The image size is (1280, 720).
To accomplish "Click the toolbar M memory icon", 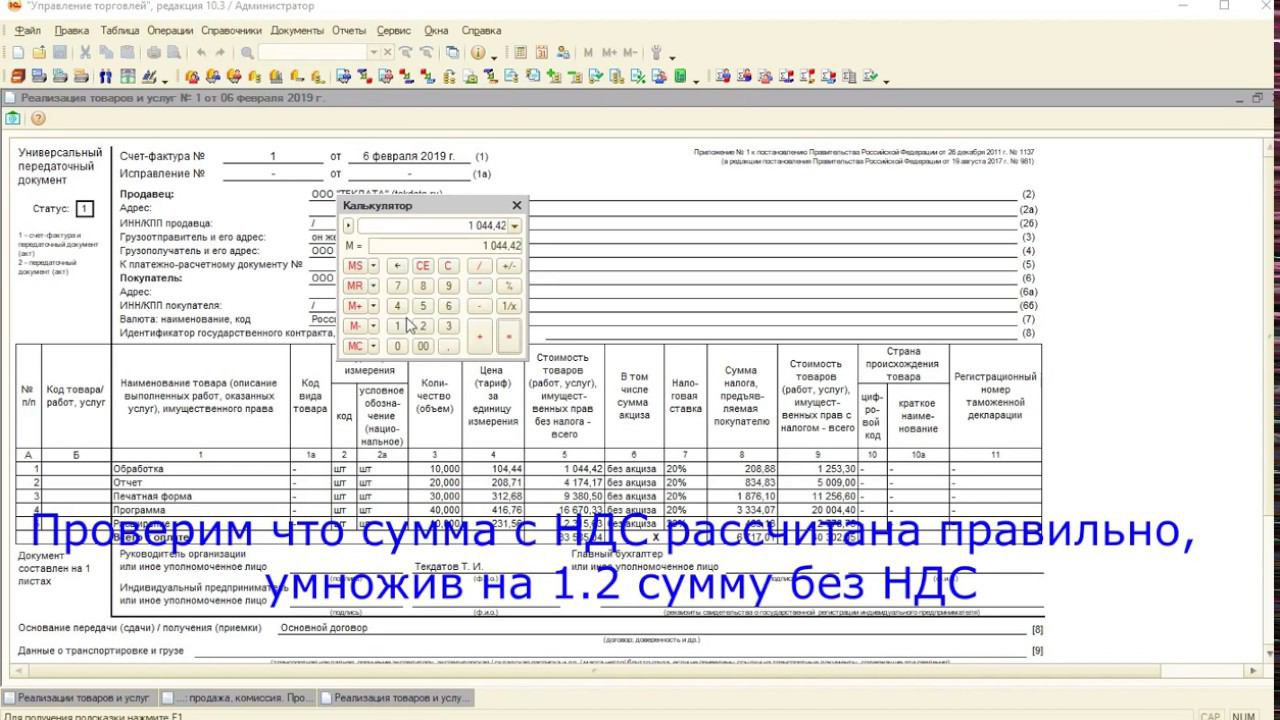I will coord(588,52).
